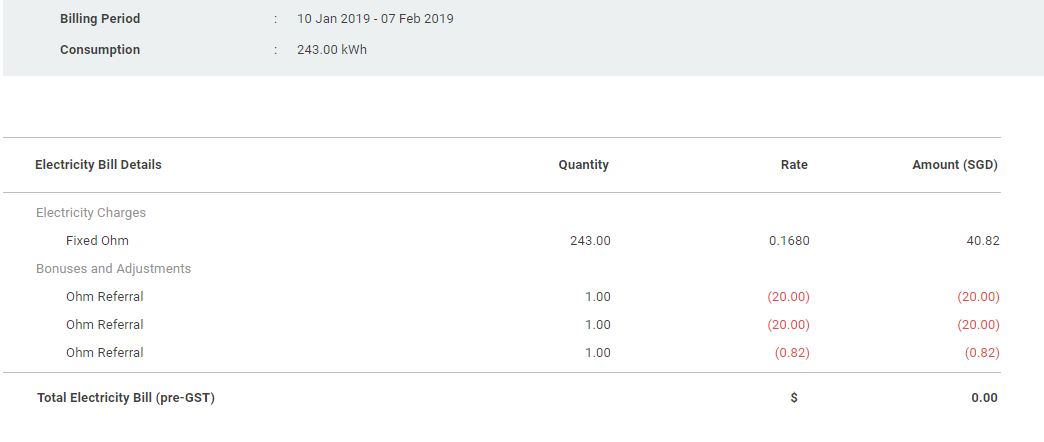Select the first Ohm Referral entry
The width and height of the screenshot is (1044, 442).
[x=105, y=297]
